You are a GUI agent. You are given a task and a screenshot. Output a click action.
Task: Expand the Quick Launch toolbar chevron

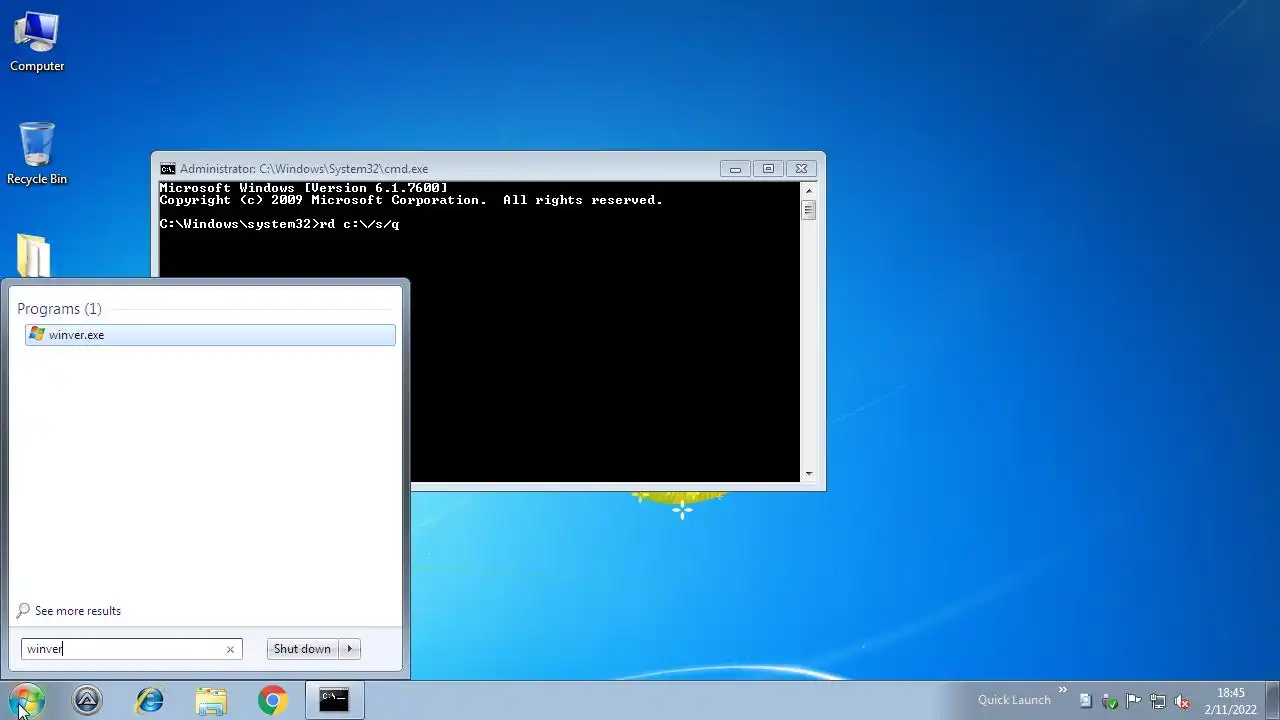pos(1062,690)
